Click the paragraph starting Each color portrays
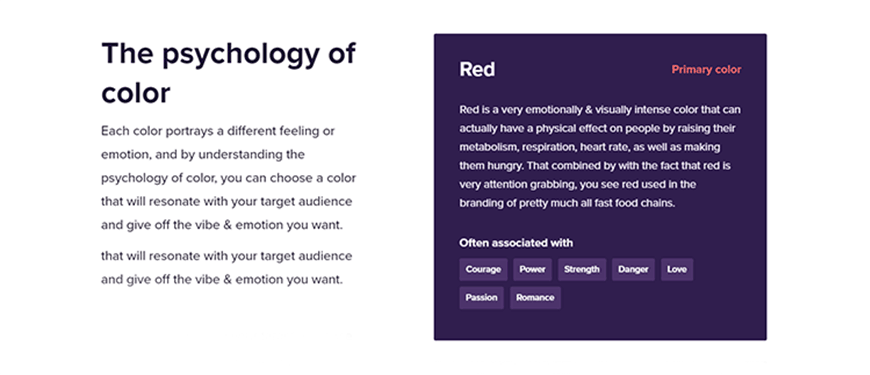 [229, 179]
